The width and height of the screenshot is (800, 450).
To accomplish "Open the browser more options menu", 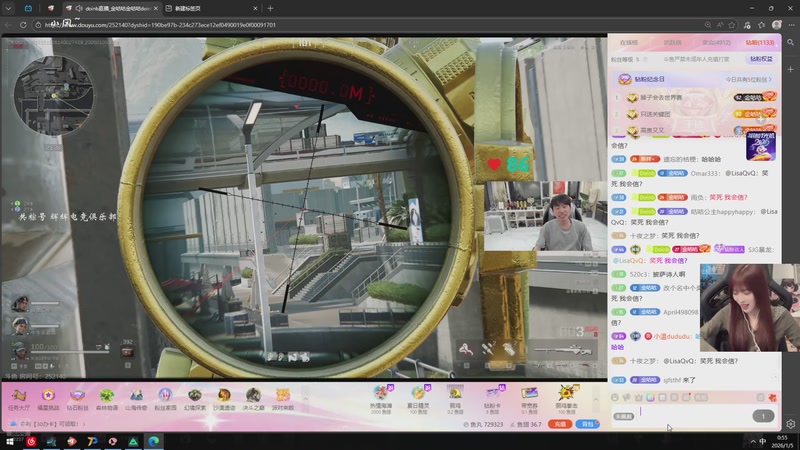I will [x=791, y=24].
